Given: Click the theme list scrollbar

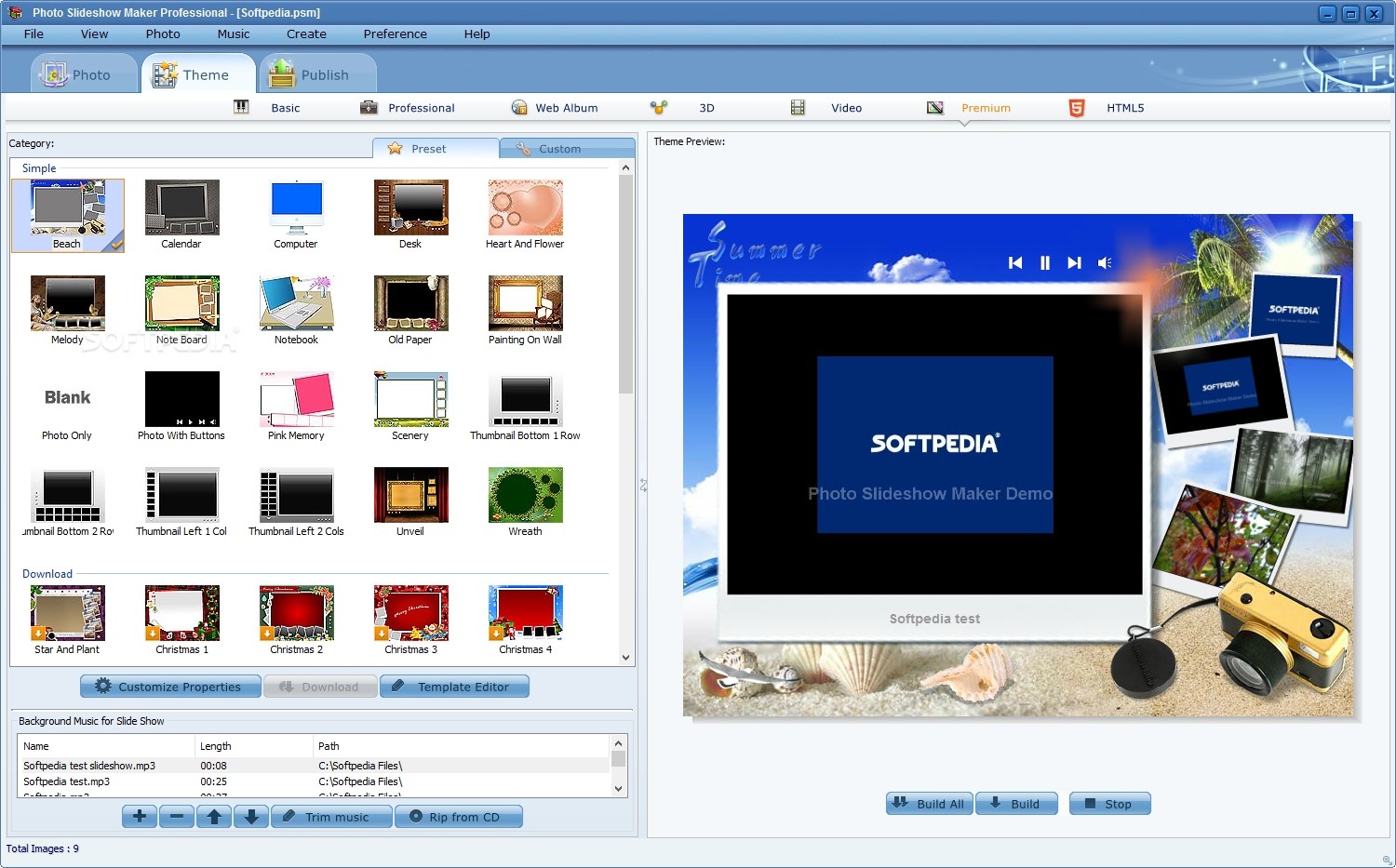Looking at the screenshot, I should click(625, 284).
